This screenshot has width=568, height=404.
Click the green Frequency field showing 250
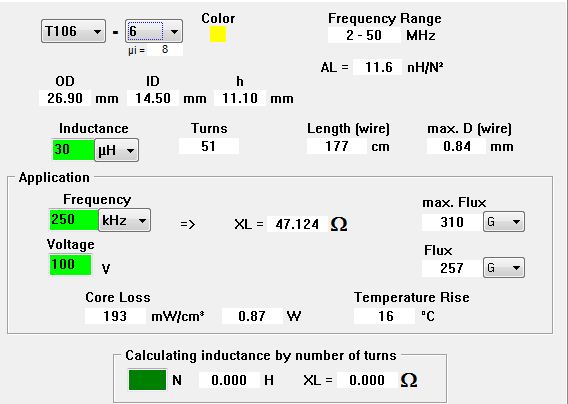tap(74, 220)
